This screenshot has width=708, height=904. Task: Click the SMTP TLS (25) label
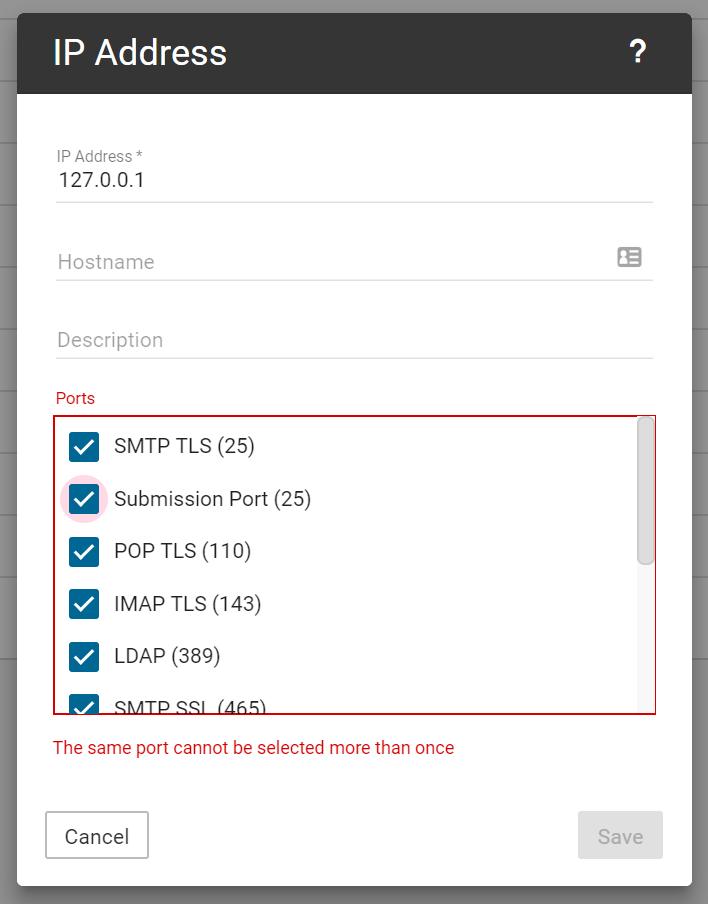pyautogui.click(x=184, y=446)
